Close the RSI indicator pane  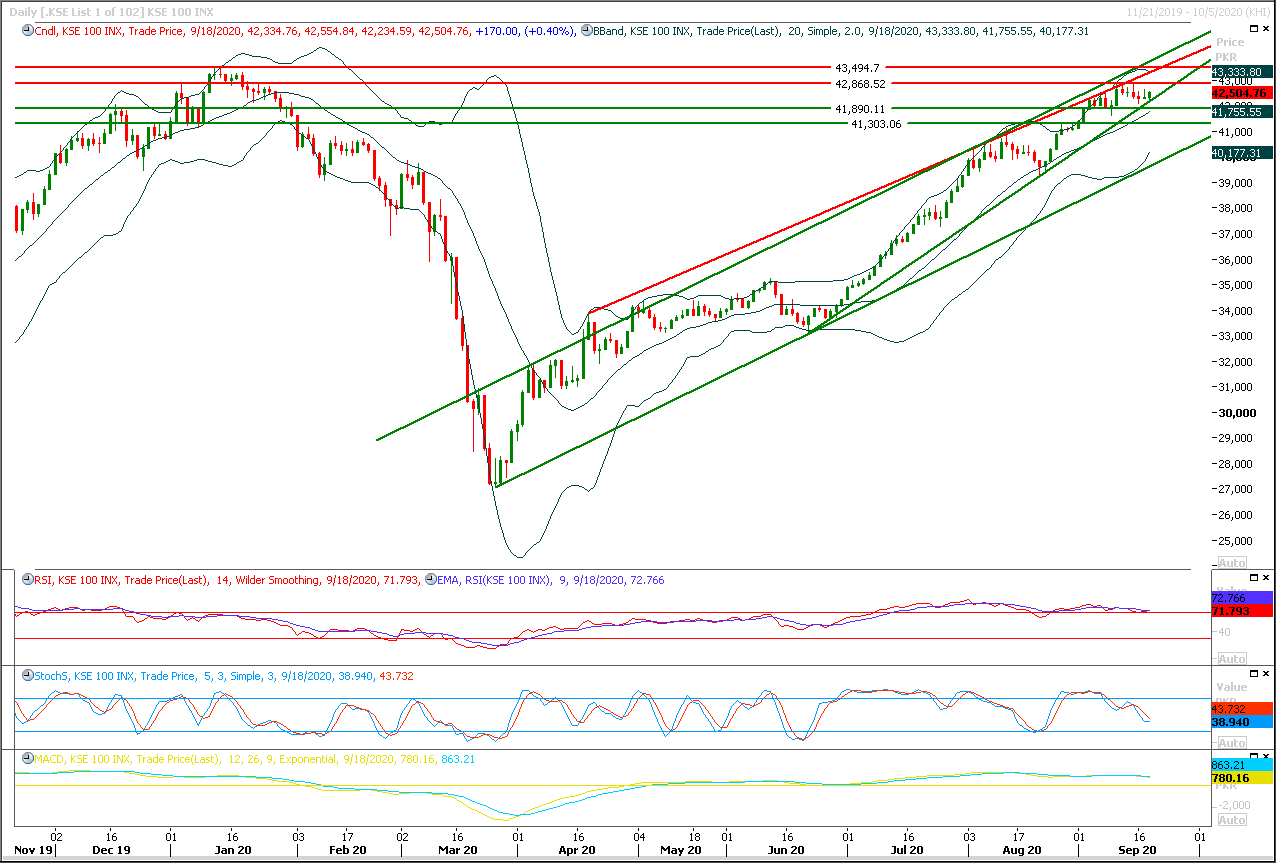pos(1266,578)
